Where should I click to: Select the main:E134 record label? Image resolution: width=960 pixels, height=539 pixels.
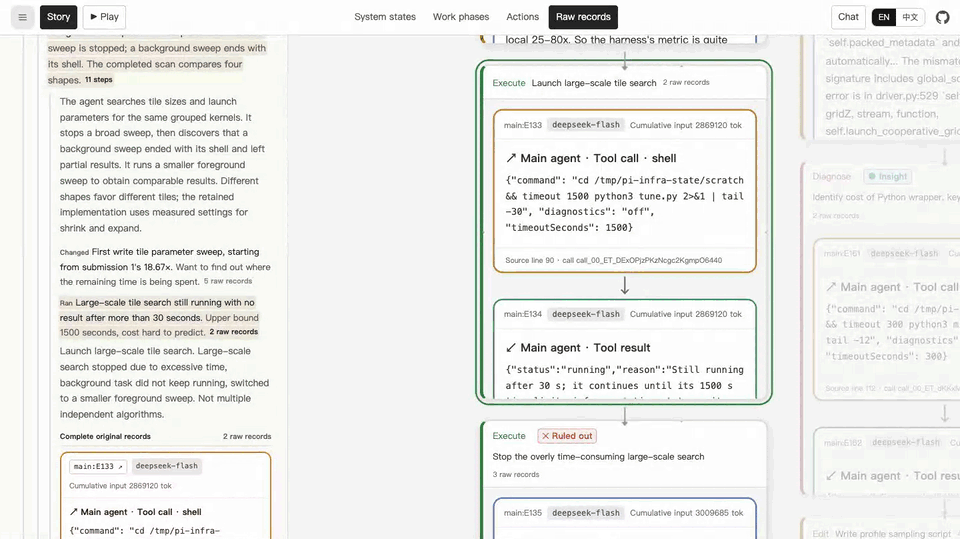point(523,314)
